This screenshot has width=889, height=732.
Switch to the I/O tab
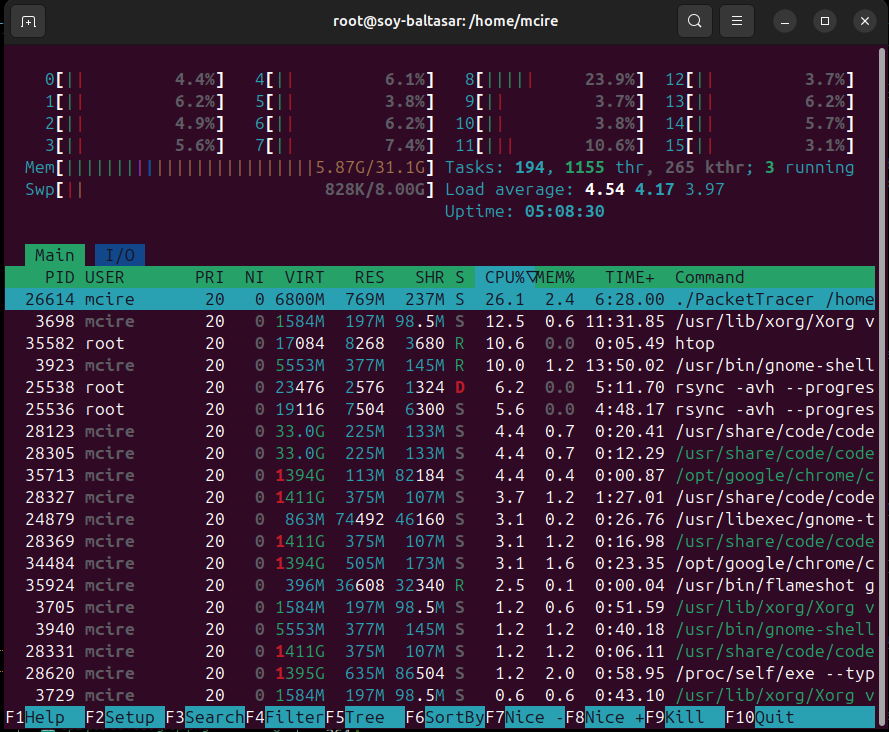pos(119,254)
